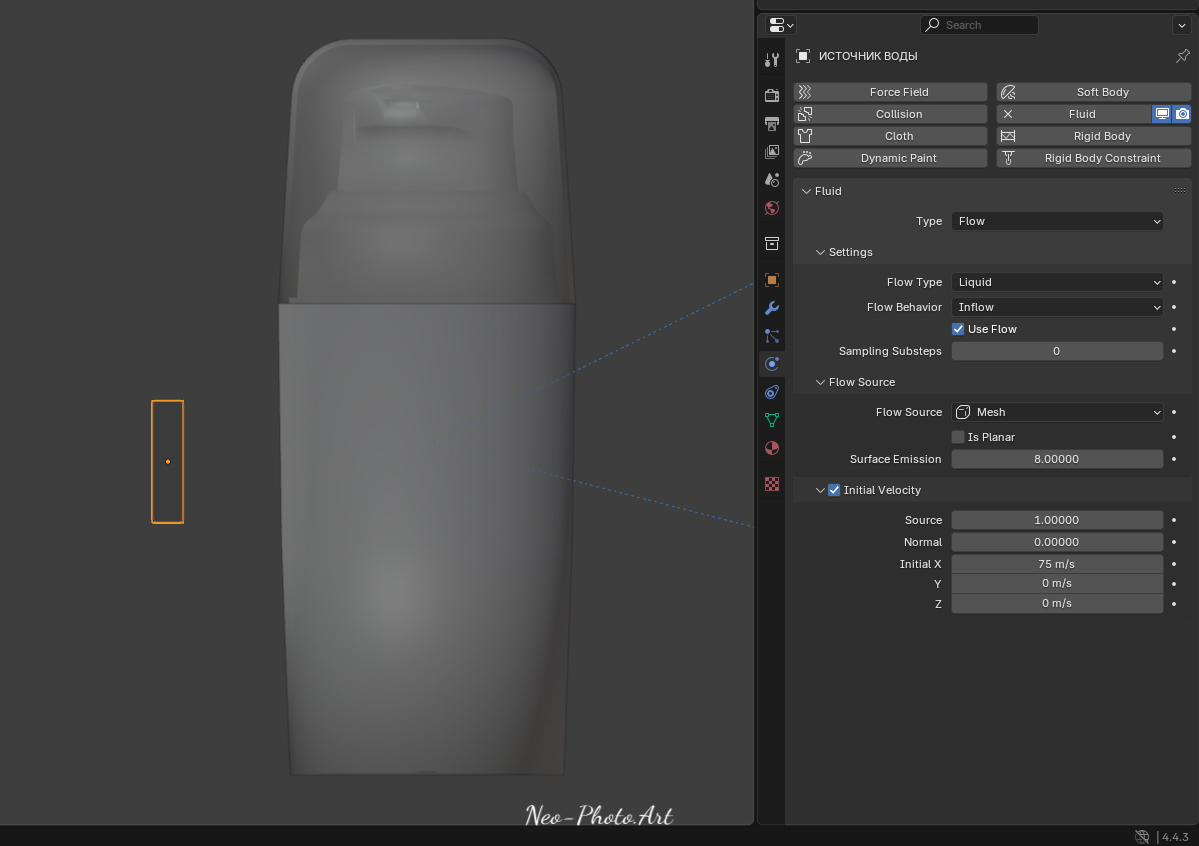The image size is (1199, 846).
Task: Click the Initial Z velocity field
Action: point(1057,604)
